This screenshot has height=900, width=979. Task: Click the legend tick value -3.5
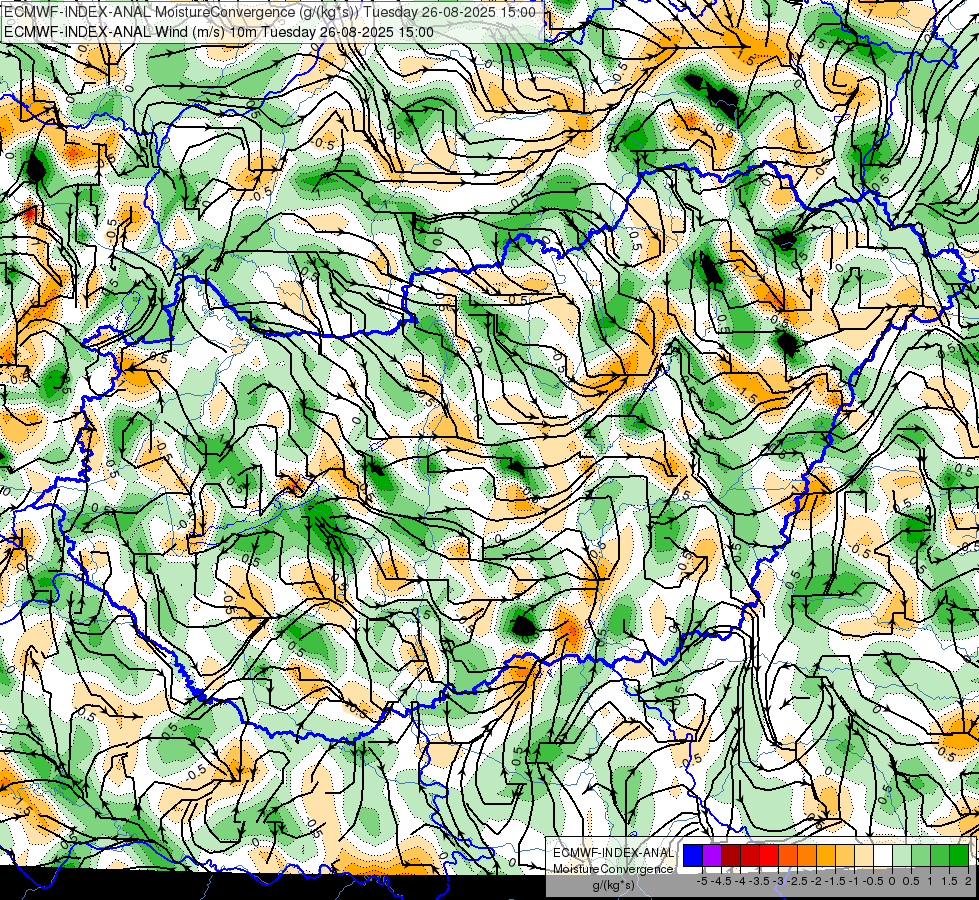pos(759,881)
